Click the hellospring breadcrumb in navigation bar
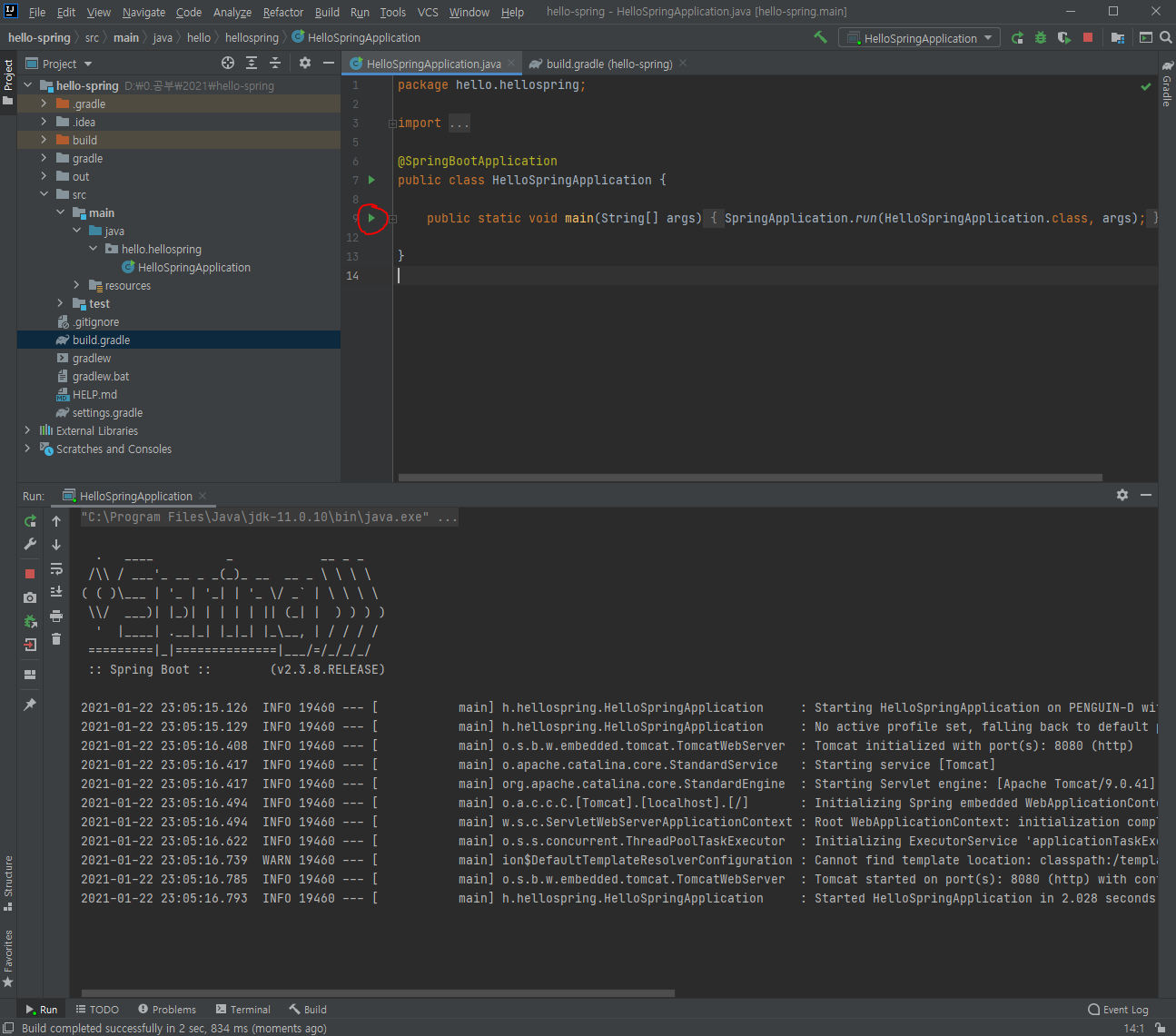Viewport: 1176px width, 1036px height. 252,38
